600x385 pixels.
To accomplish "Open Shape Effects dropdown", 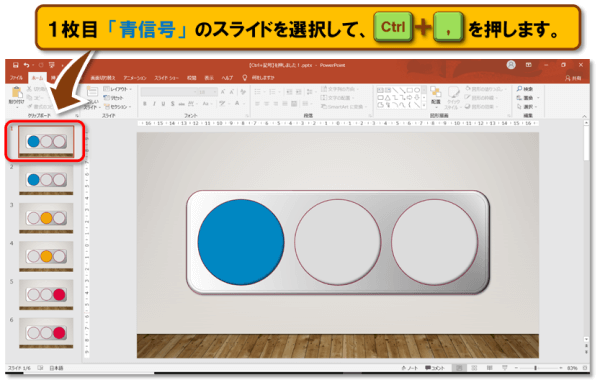I will tap(481, 107).
